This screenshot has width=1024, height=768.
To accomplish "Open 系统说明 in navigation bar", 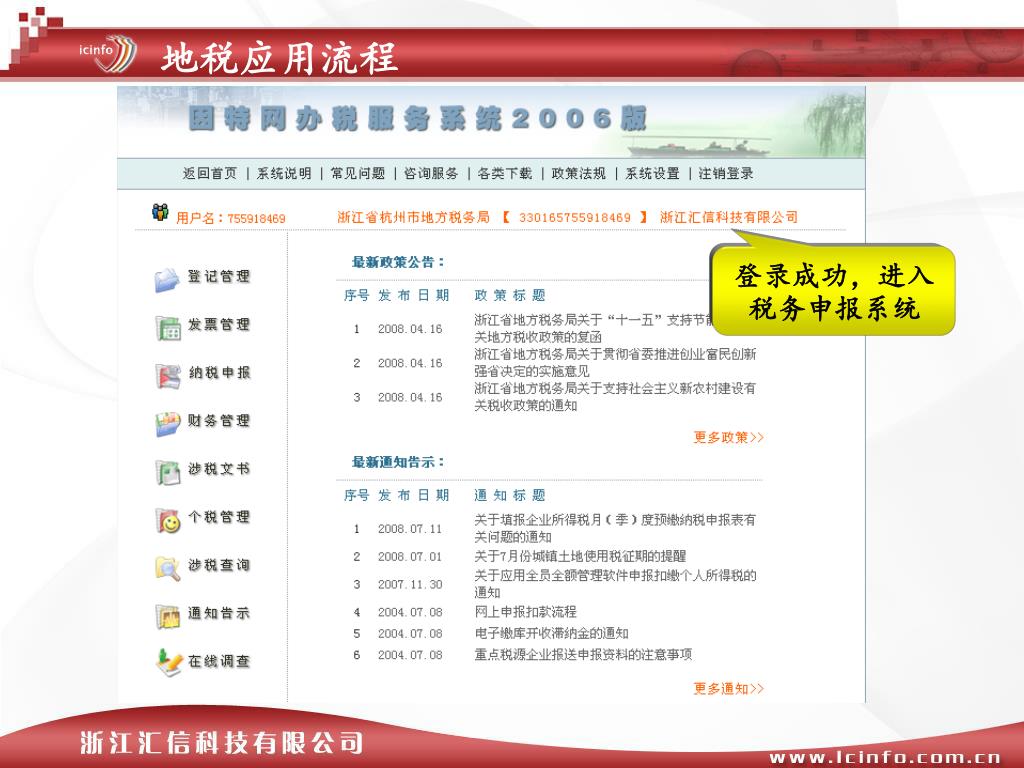I will (283, 173).
